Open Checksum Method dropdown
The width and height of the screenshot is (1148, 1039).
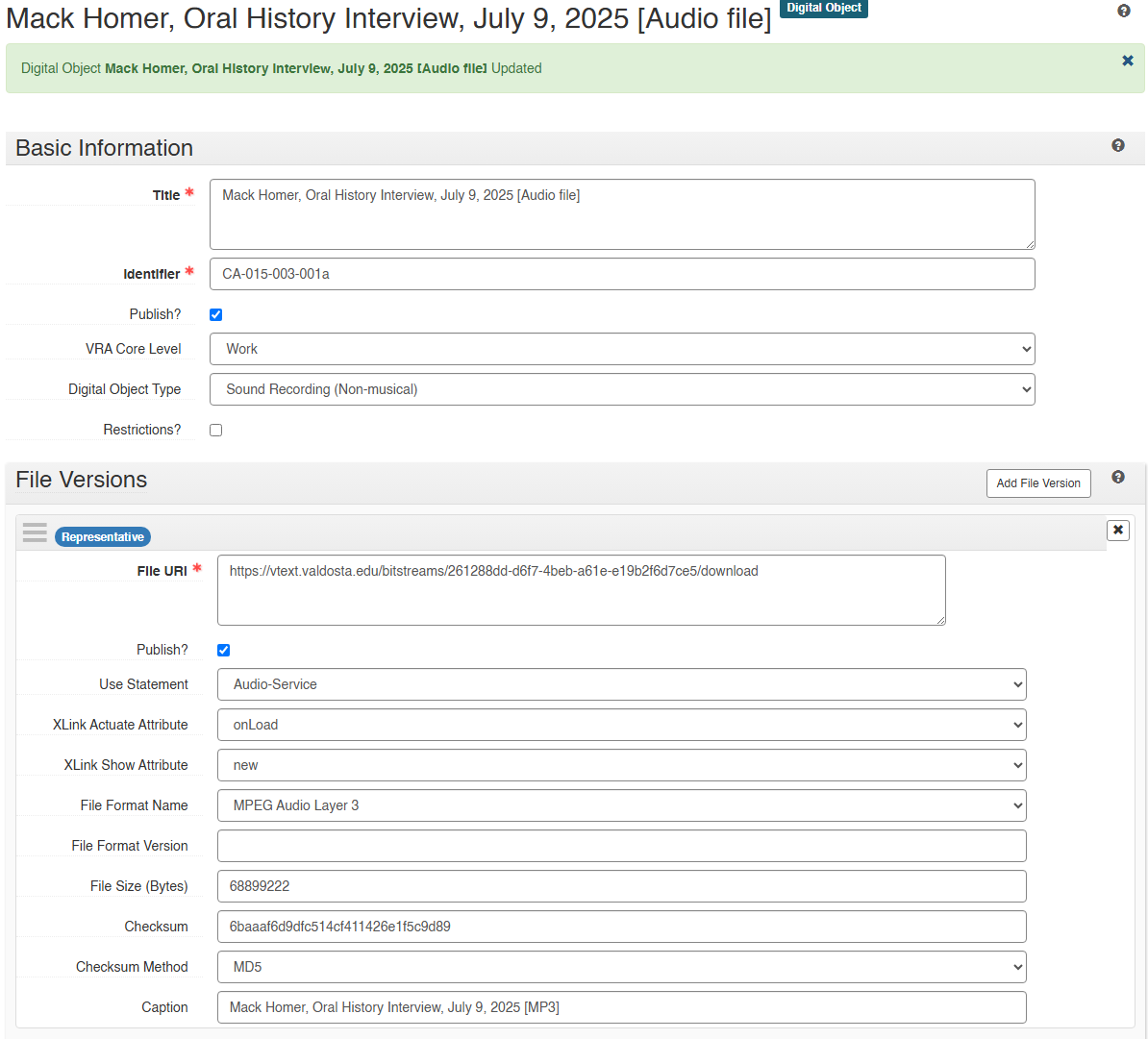[x=621, y=967]
